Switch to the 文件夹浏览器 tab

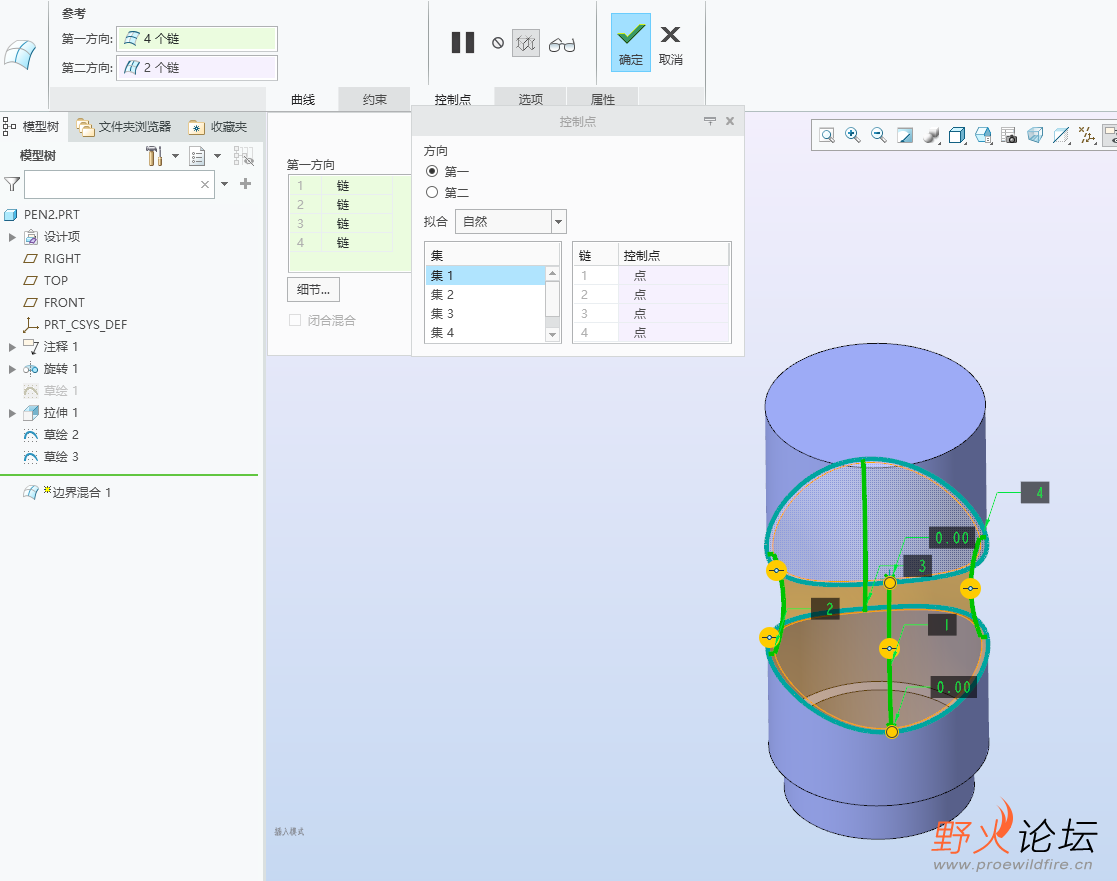point(124,127)
